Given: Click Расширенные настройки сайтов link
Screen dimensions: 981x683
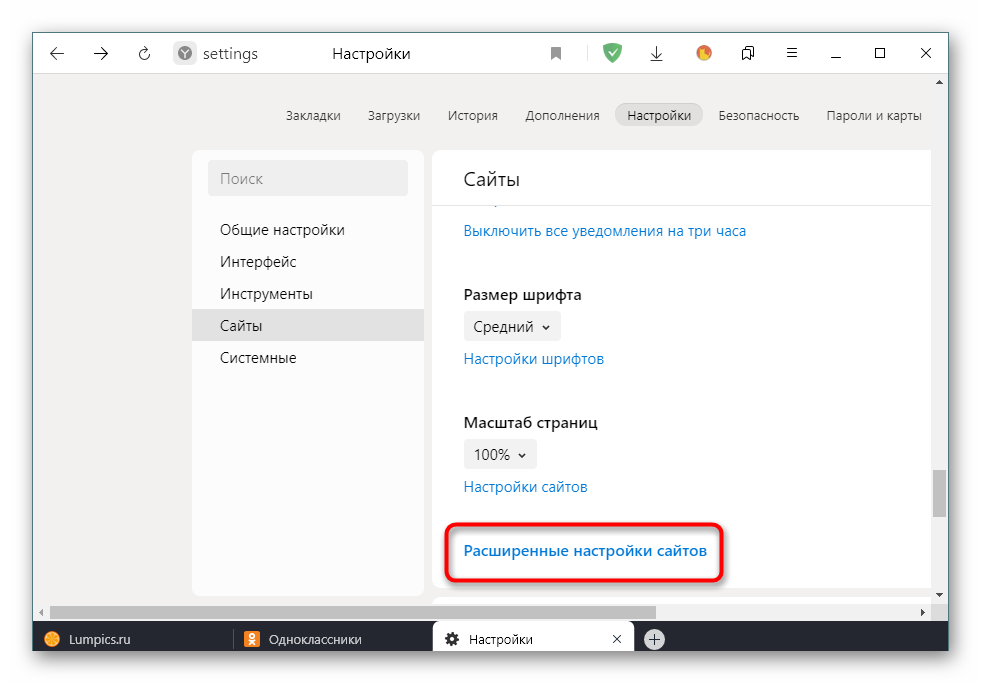Looking at the screenshot, I should click(585, 551).
